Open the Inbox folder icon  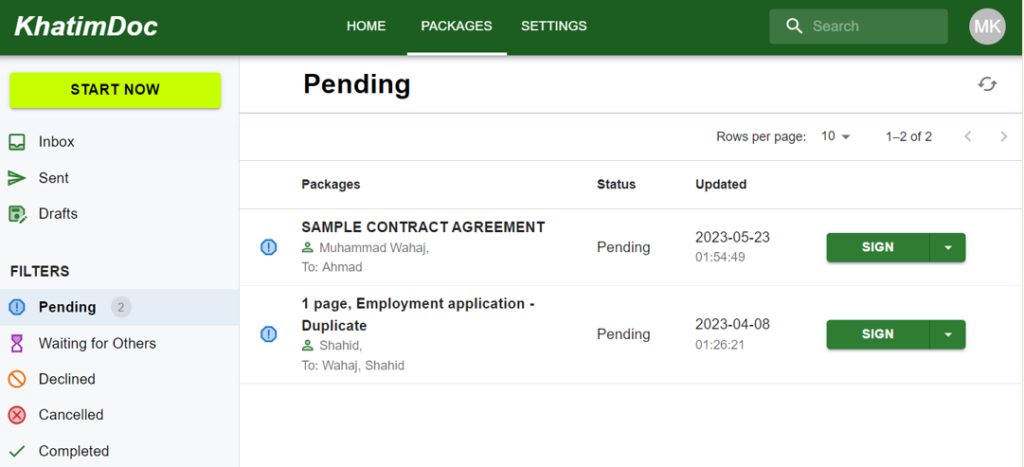click(x=17, y=142)
